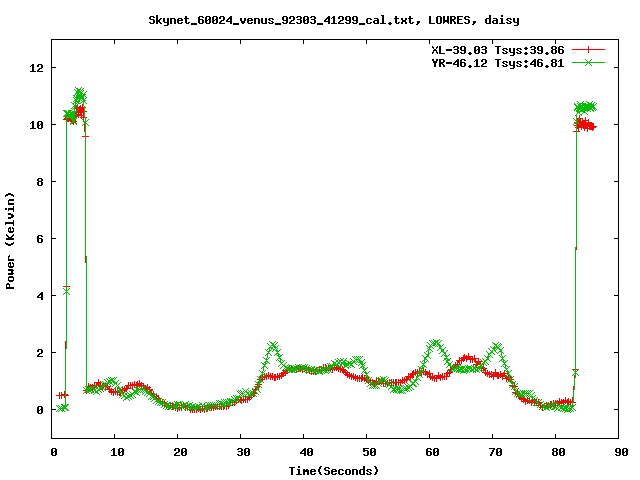Click the y-axis tick label 10
The width and height of the screenshot is (640, 480).
tap(37, 125)
